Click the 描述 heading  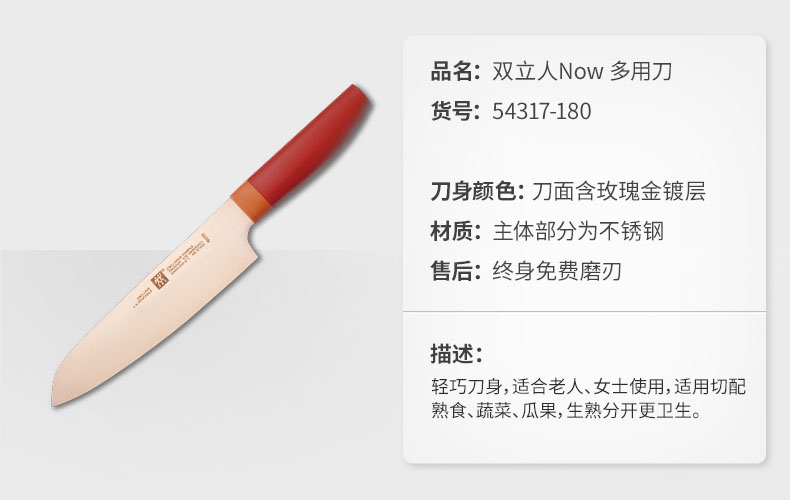pos(457,353)
